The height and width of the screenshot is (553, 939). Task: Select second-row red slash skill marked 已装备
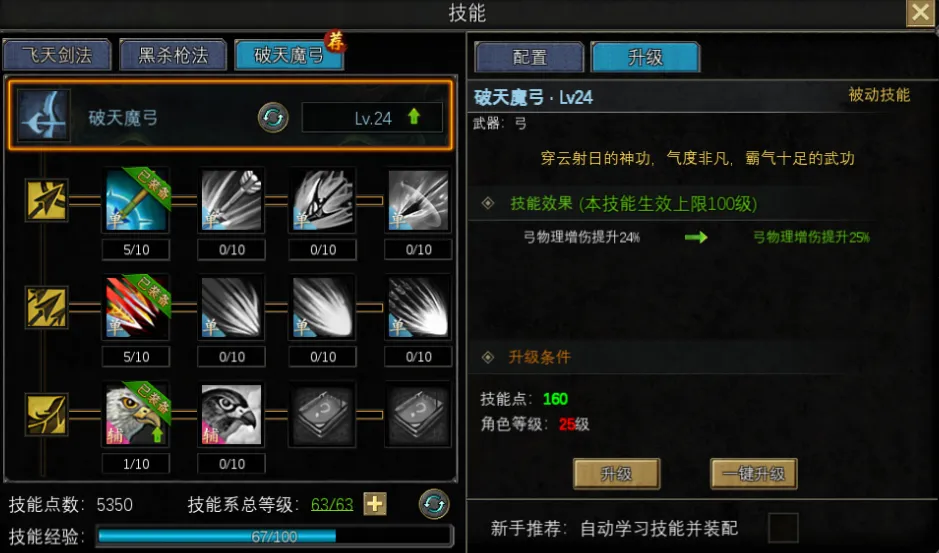tap(137, 307)
